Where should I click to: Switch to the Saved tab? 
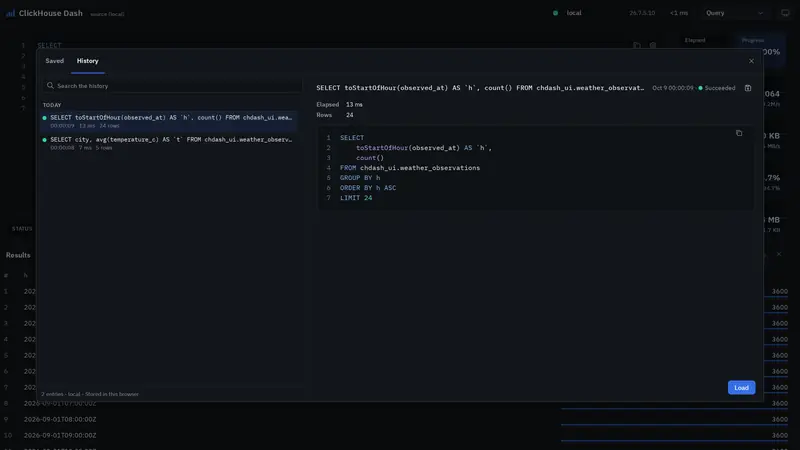55,61
